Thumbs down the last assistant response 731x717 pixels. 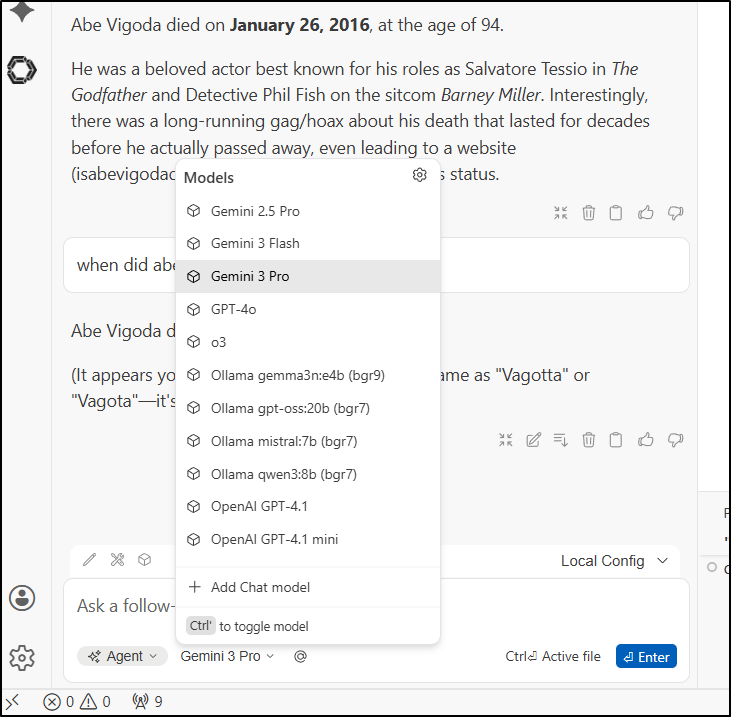pos(675,440)
